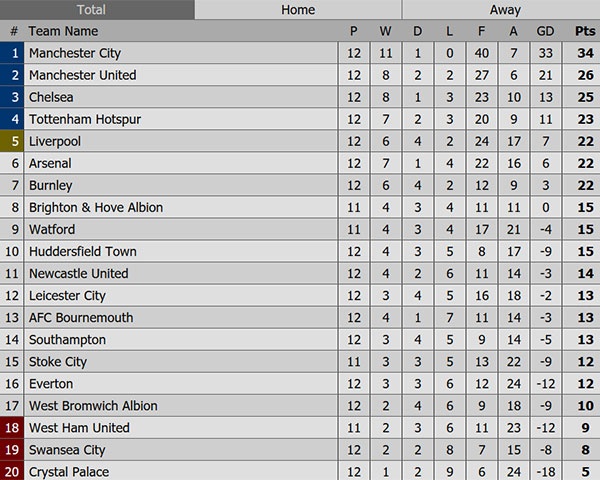Click on Tottenham Hotspur

point(85,119)
